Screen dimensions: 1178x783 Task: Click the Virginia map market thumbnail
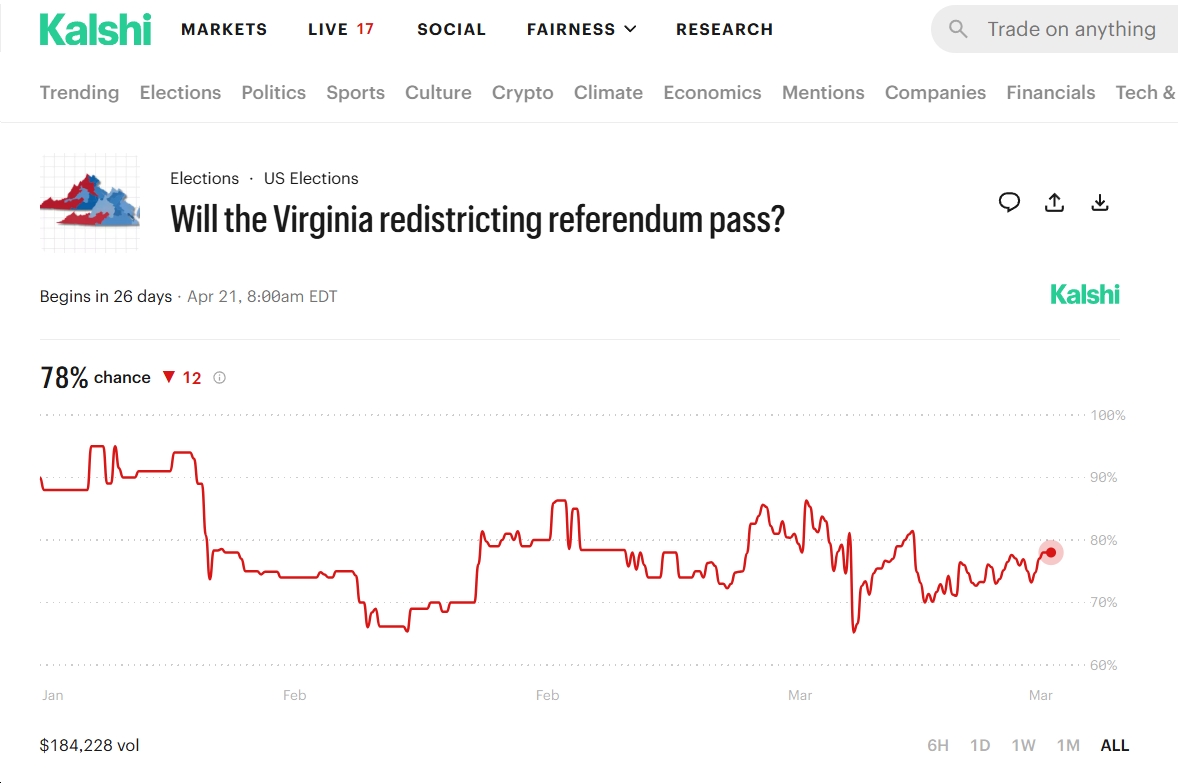90,203
